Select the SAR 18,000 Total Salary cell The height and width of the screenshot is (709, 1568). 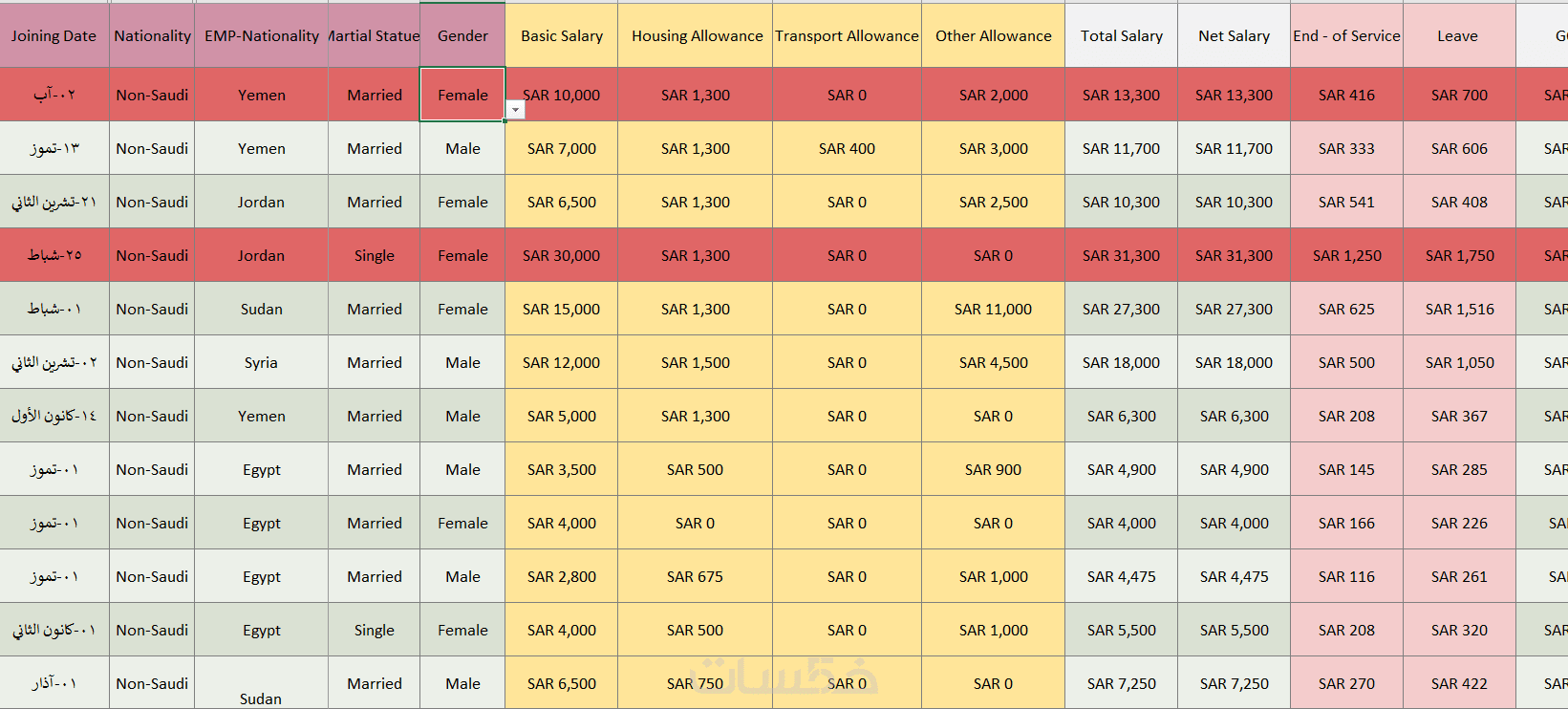coord(1121,362)
